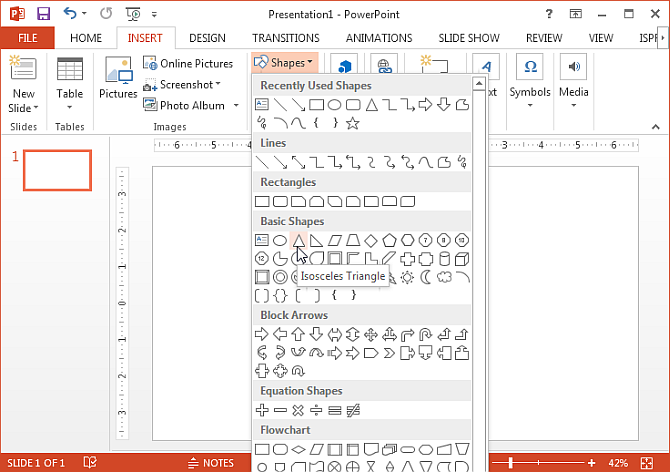Open Customize Quick Access Toolbar dropdown
This screenshot has height=472, width=670.
coord(154,15)
